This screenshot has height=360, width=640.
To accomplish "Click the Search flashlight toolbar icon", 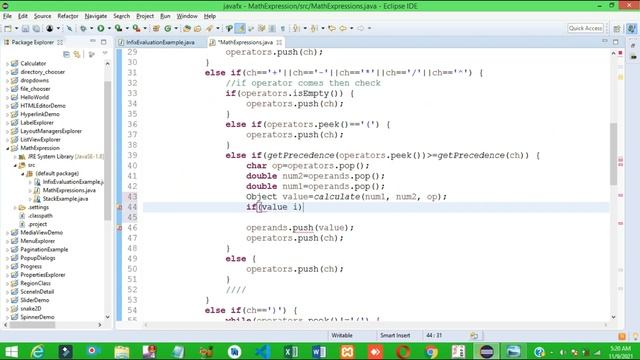I will [209, 29].
